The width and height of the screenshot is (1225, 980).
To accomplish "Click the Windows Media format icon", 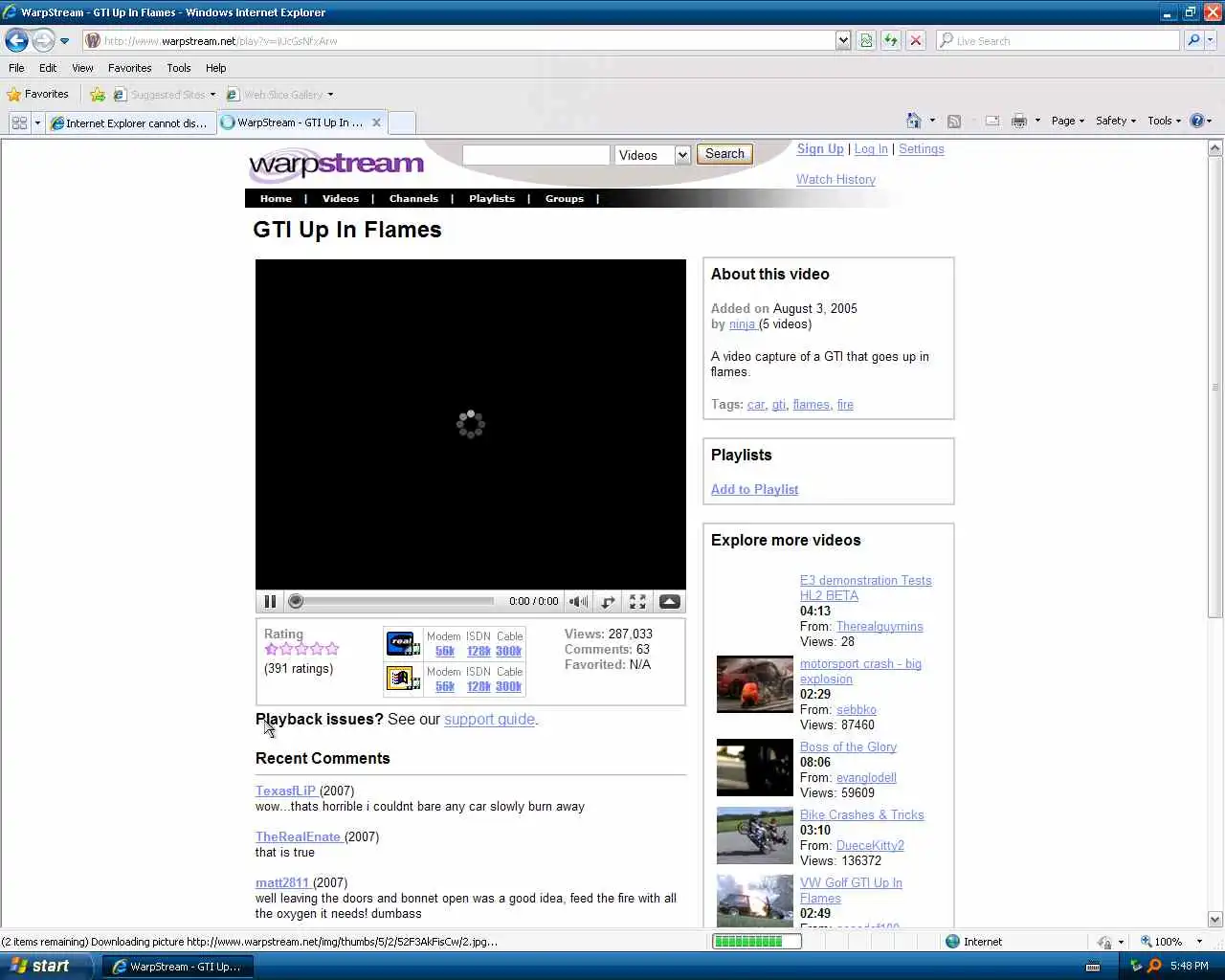I will (x=403, y=679).
